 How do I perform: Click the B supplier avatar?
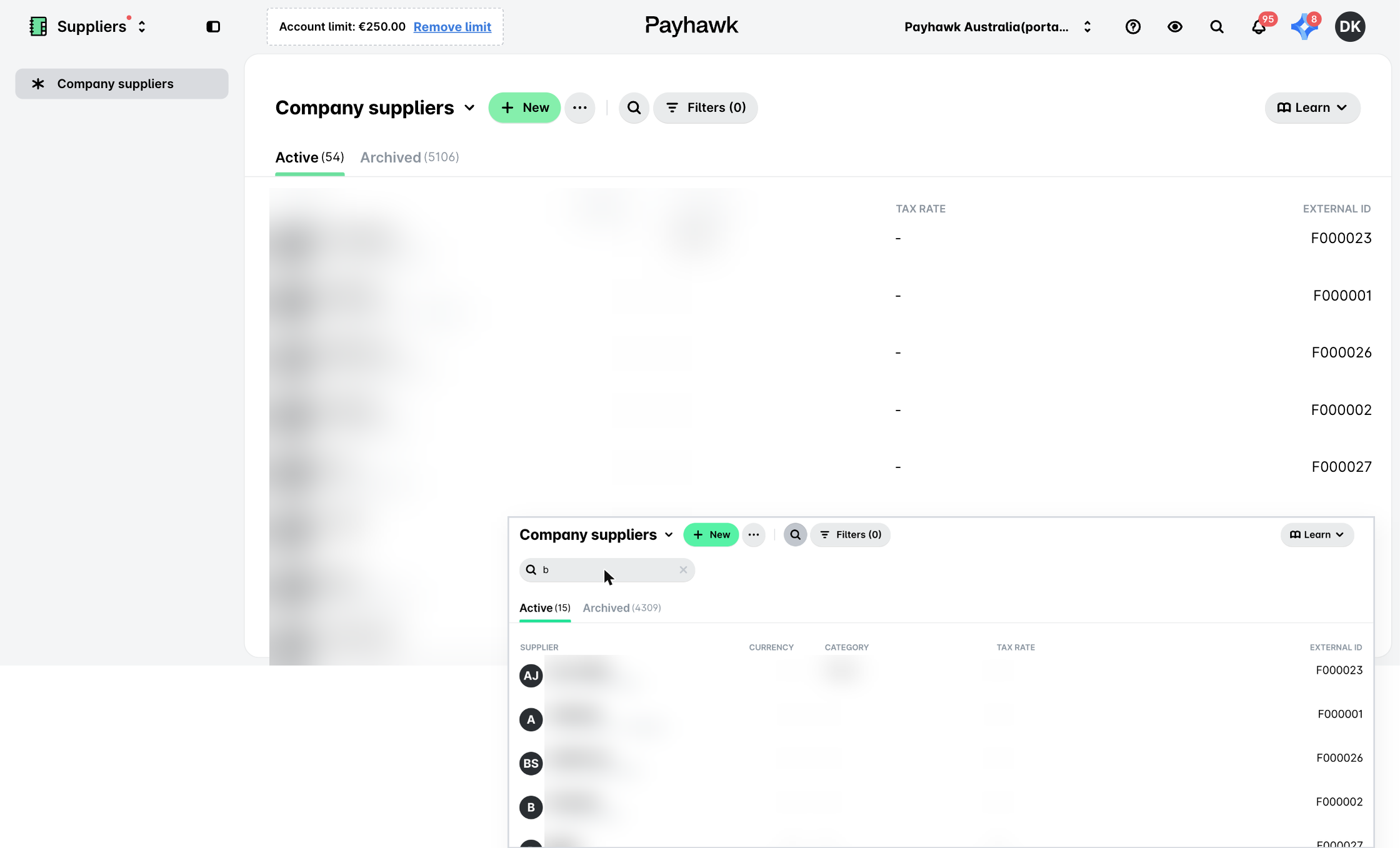pyautogui.click(x=531, y=807)
